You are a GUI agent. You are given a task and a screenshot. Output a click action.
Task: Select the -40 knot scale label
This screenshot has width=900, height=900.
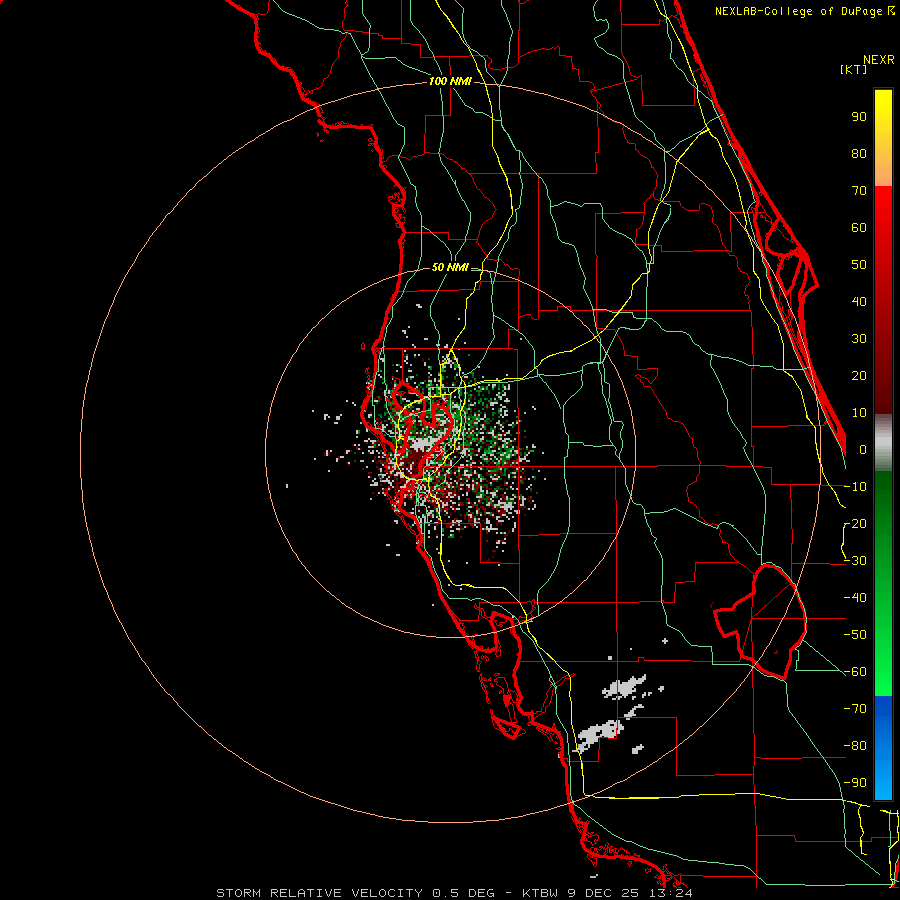(855, 598)
